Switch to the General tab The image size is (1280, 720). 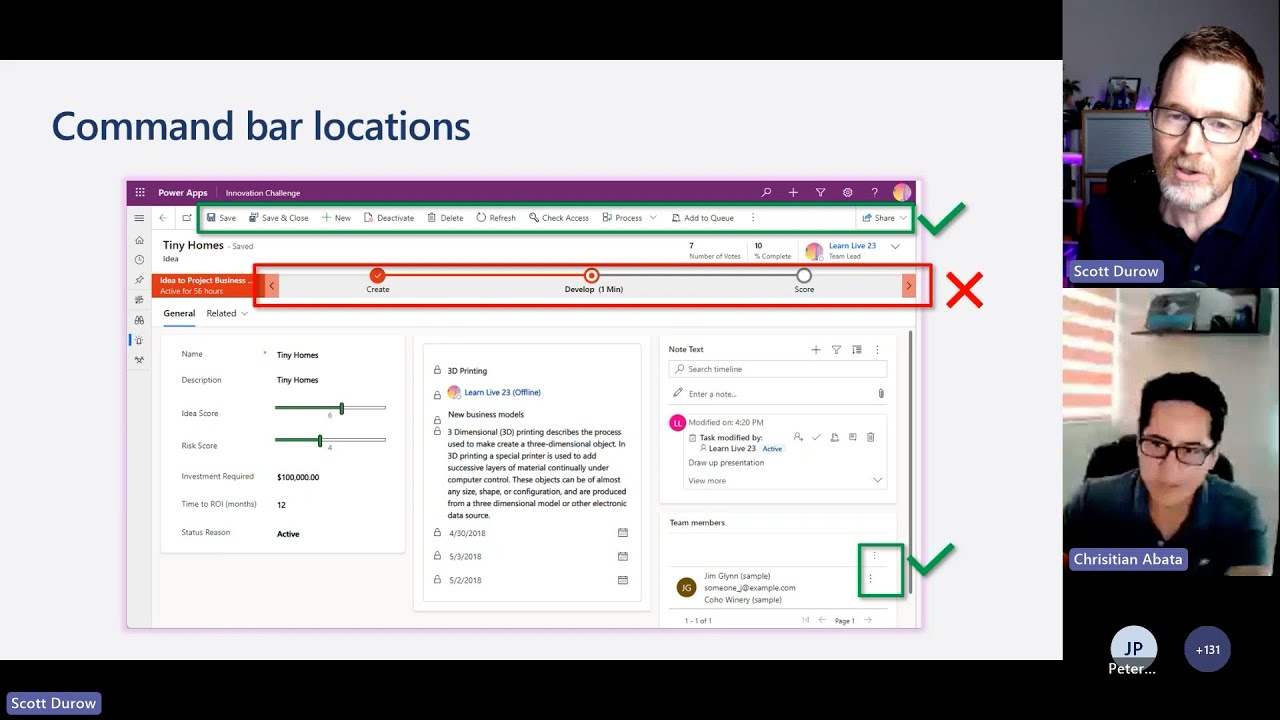[179, 313]
